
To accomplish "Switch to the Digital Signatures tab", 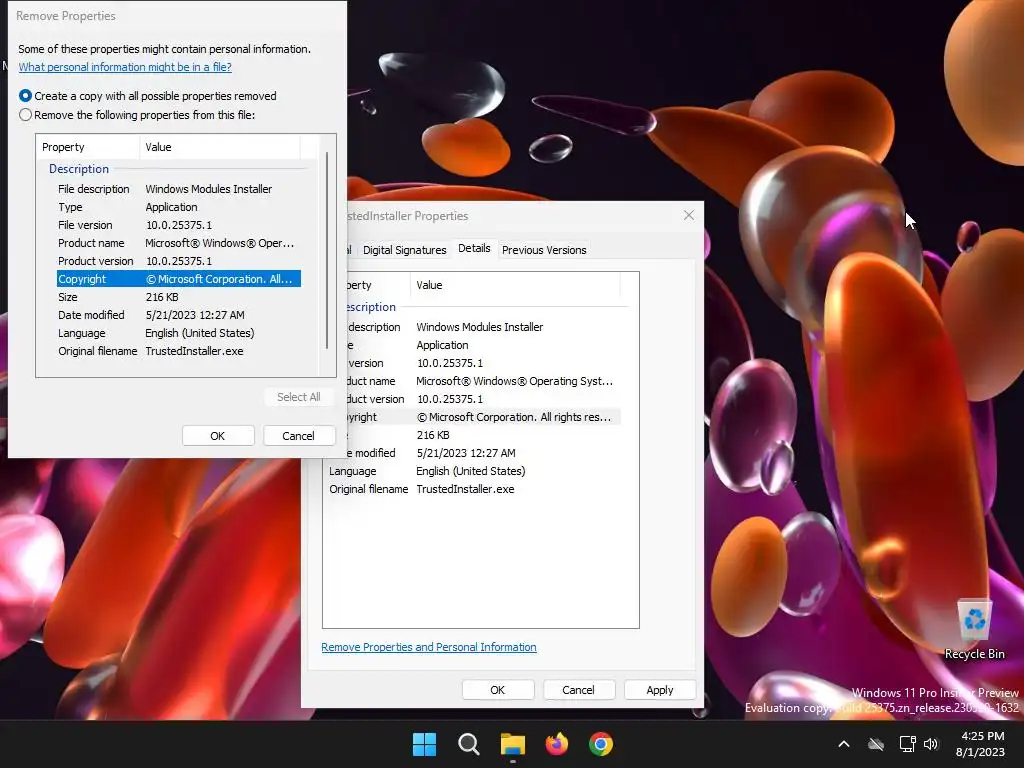I will 404,250.
